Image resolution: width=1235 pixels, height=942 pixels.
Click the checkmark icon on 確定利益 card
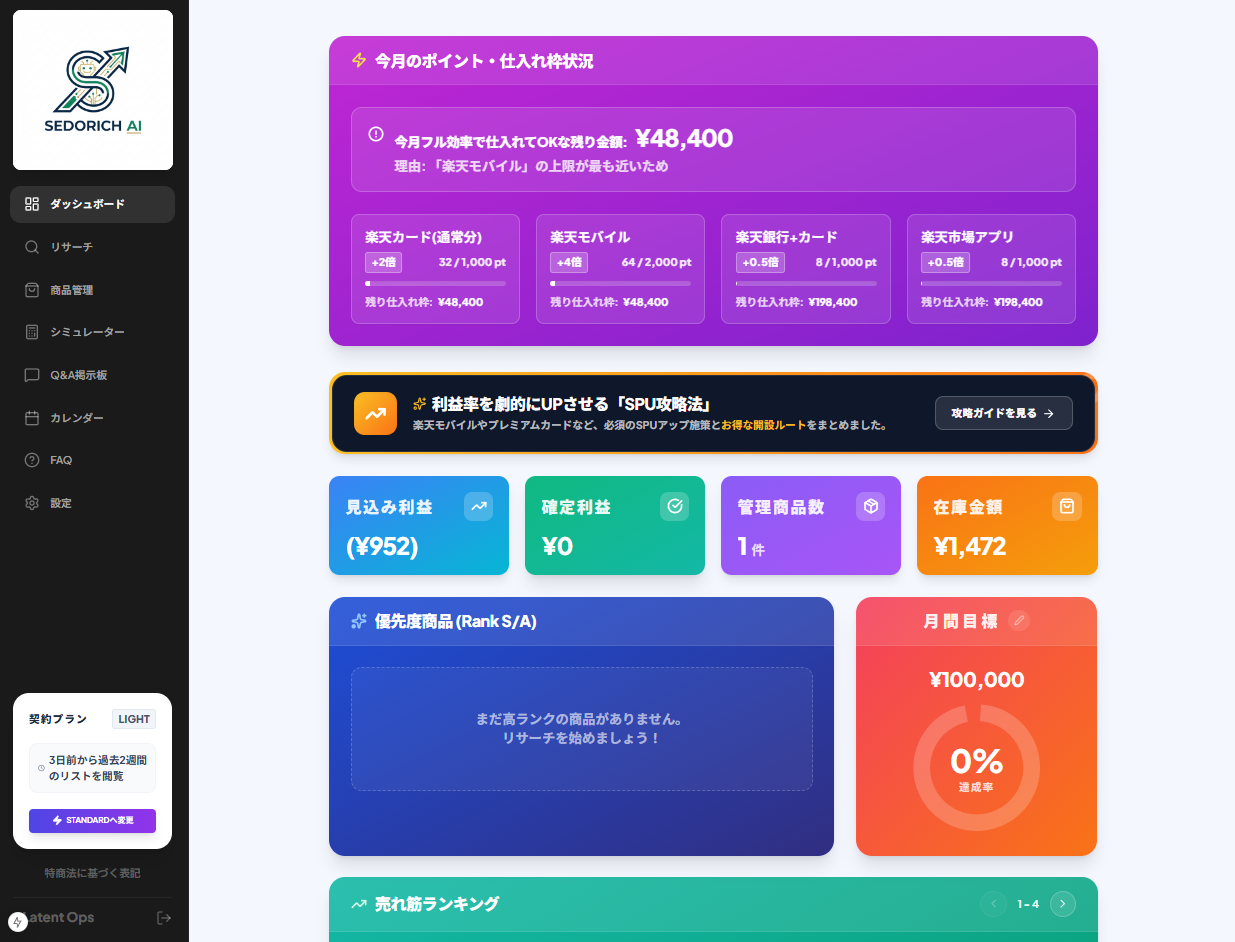[674, 506]
